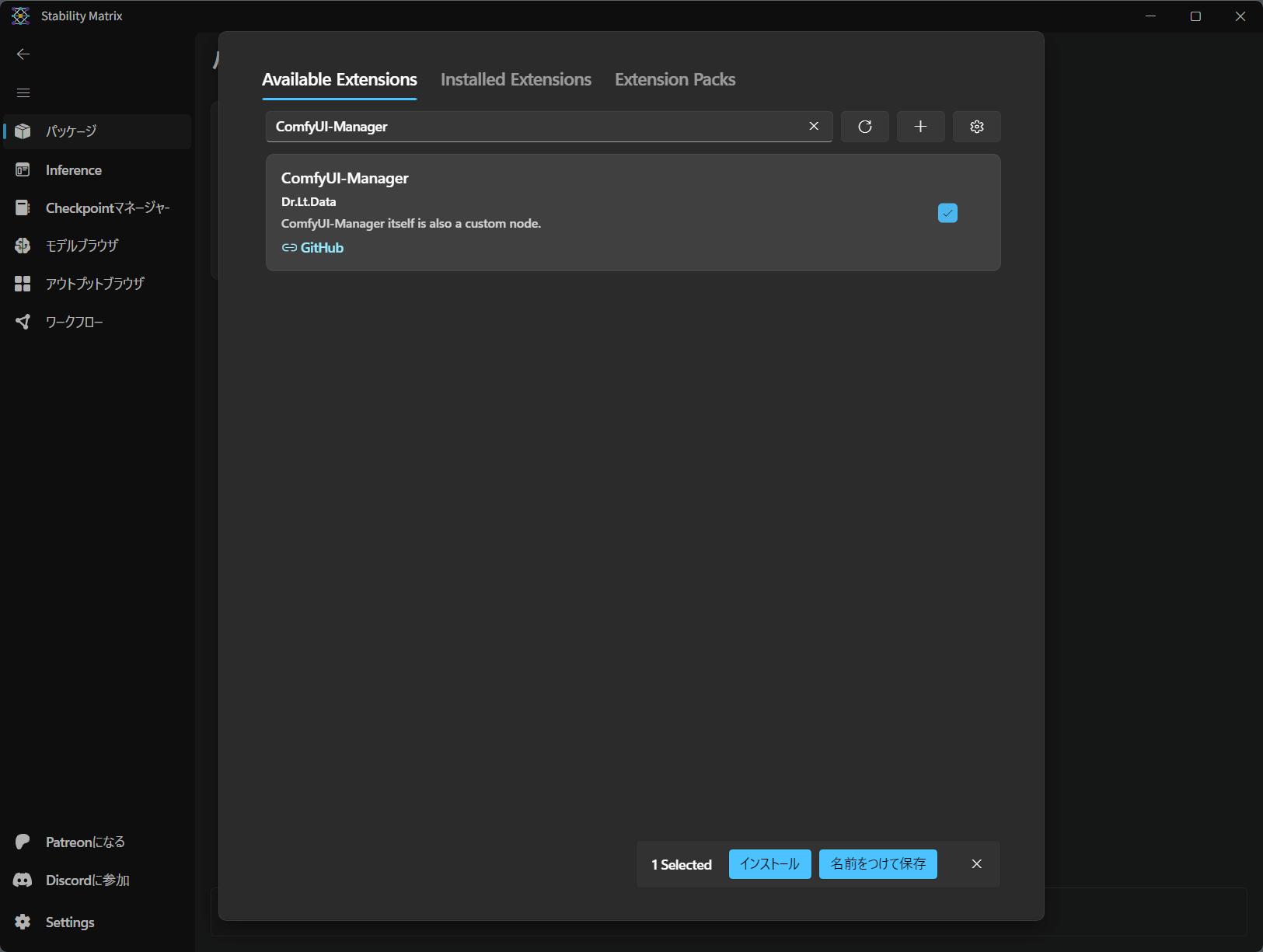Click inside the extension search field
The height and width of the screenshot is (952, 1263).
pos(536,127)
